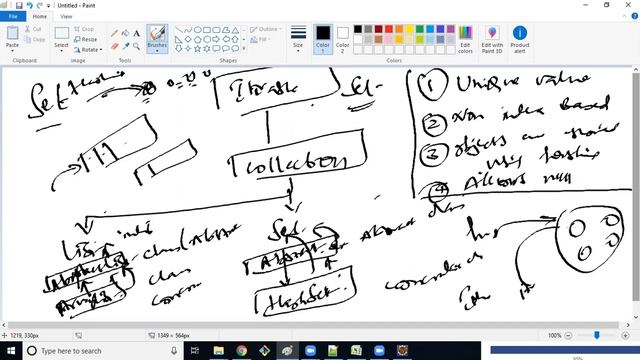This screenshot has height=360, width=640.
Task: Click the Undo arrow in the title bar
Action: 29,5
